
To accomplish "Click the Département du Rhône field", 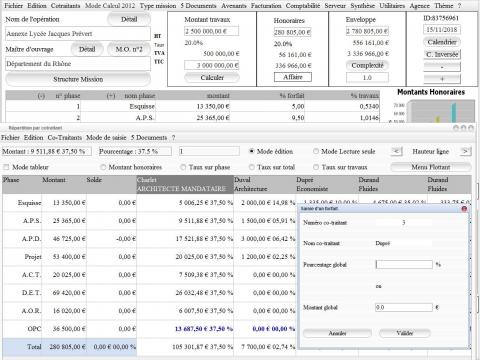I will click(x=78, y=64).
